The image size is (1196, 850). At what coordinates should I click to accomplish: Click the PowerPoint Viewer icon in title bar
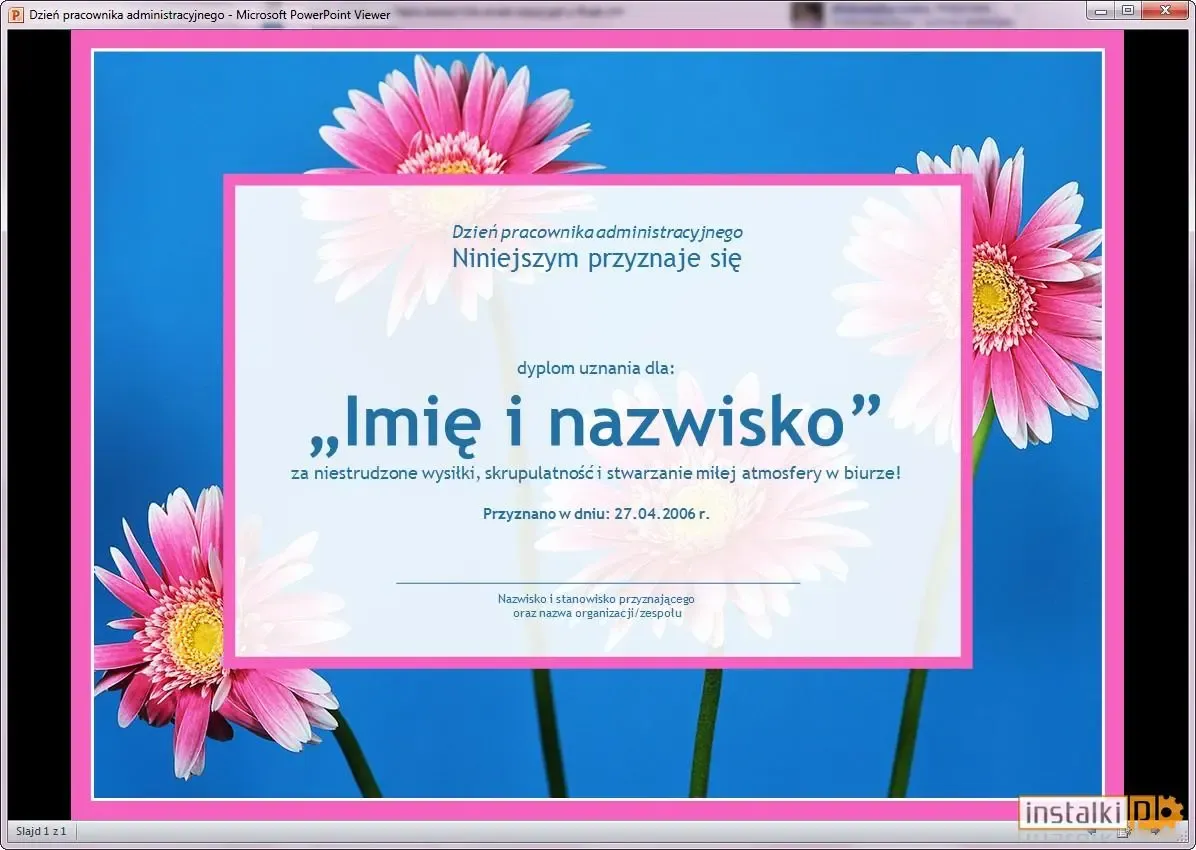14,14
